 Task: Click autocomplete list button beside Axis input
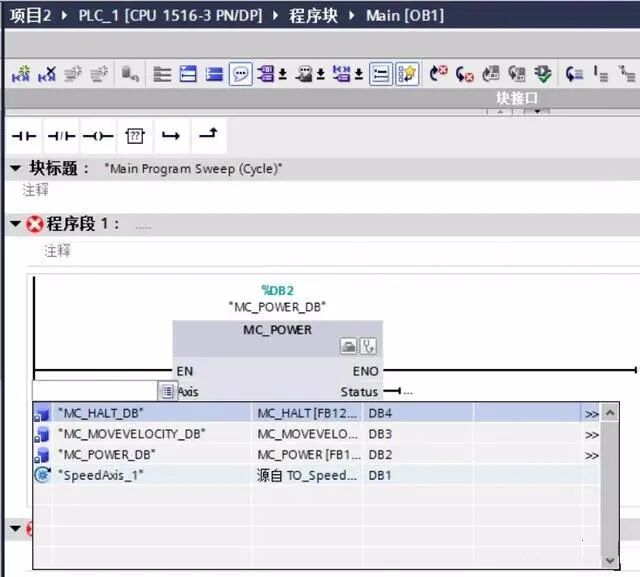pos(167,391)
